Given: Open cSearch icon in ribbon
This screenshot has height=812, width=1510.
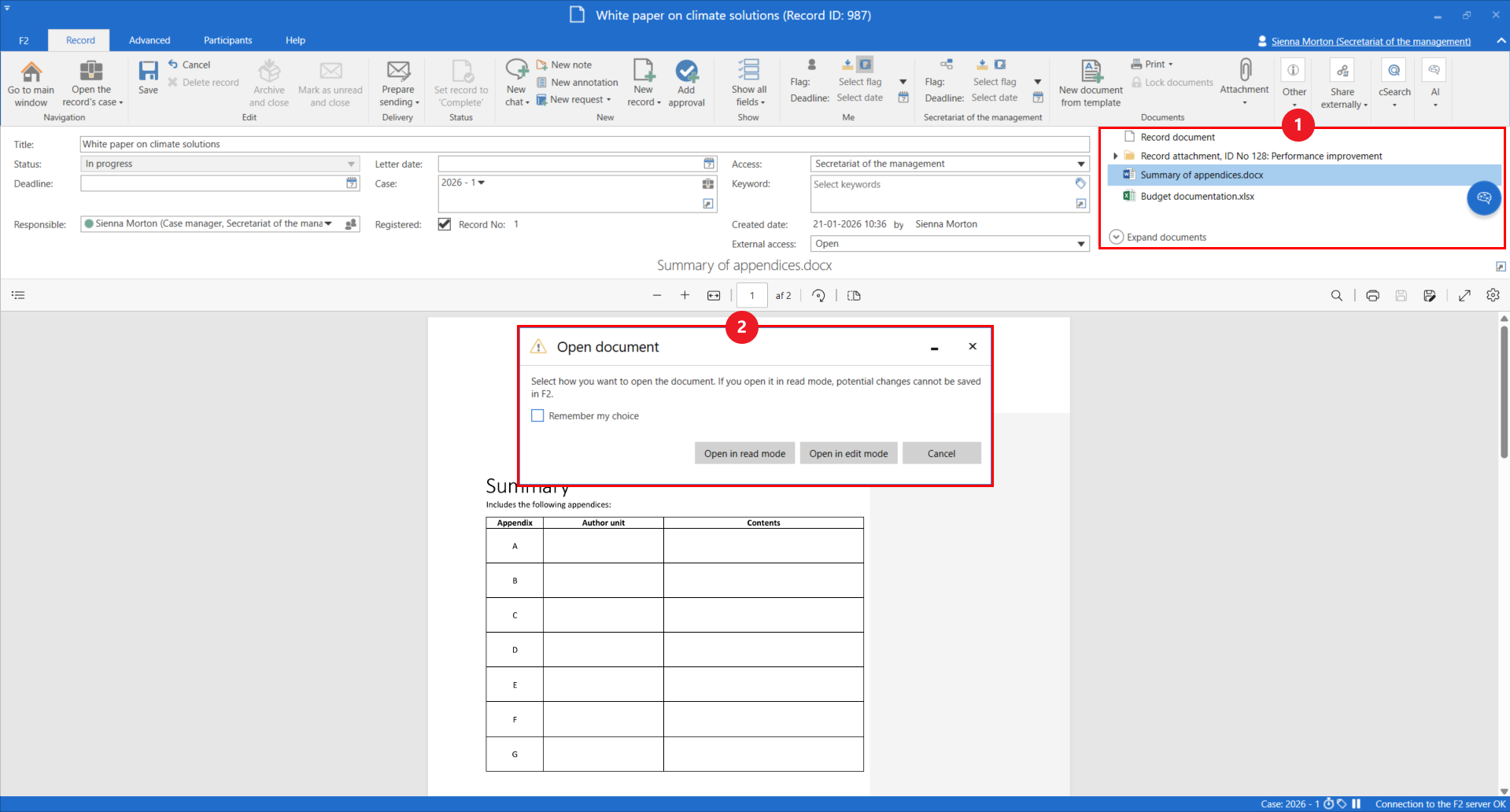Looking at the screenshot, I should pos(1394,71).
